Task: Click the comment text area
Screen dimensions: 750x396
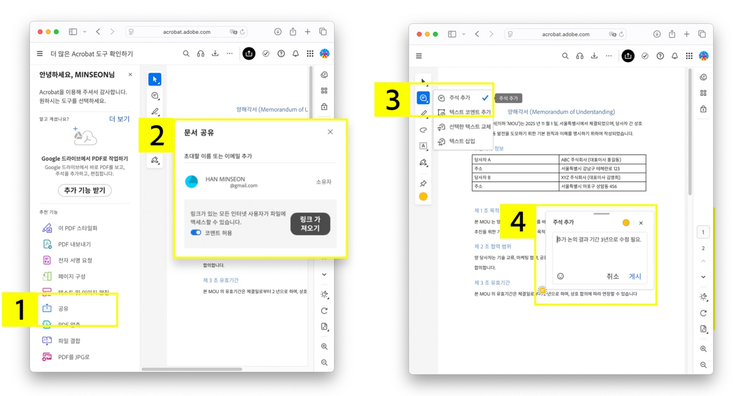Action: [600, 250]
